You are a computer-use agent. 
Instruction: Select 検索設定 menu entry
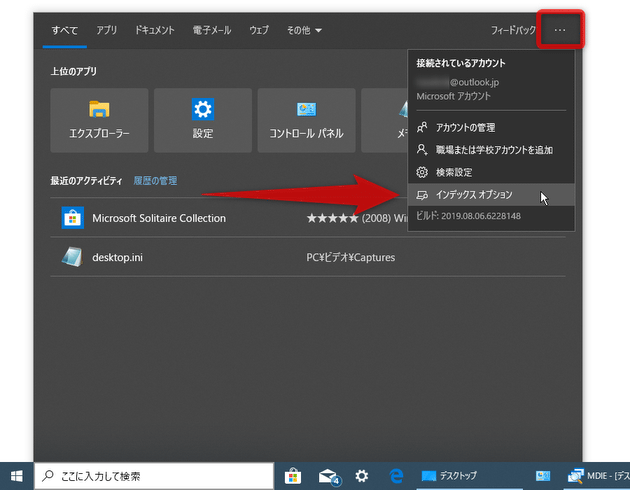pyautogui.click(x=491, y=172)
